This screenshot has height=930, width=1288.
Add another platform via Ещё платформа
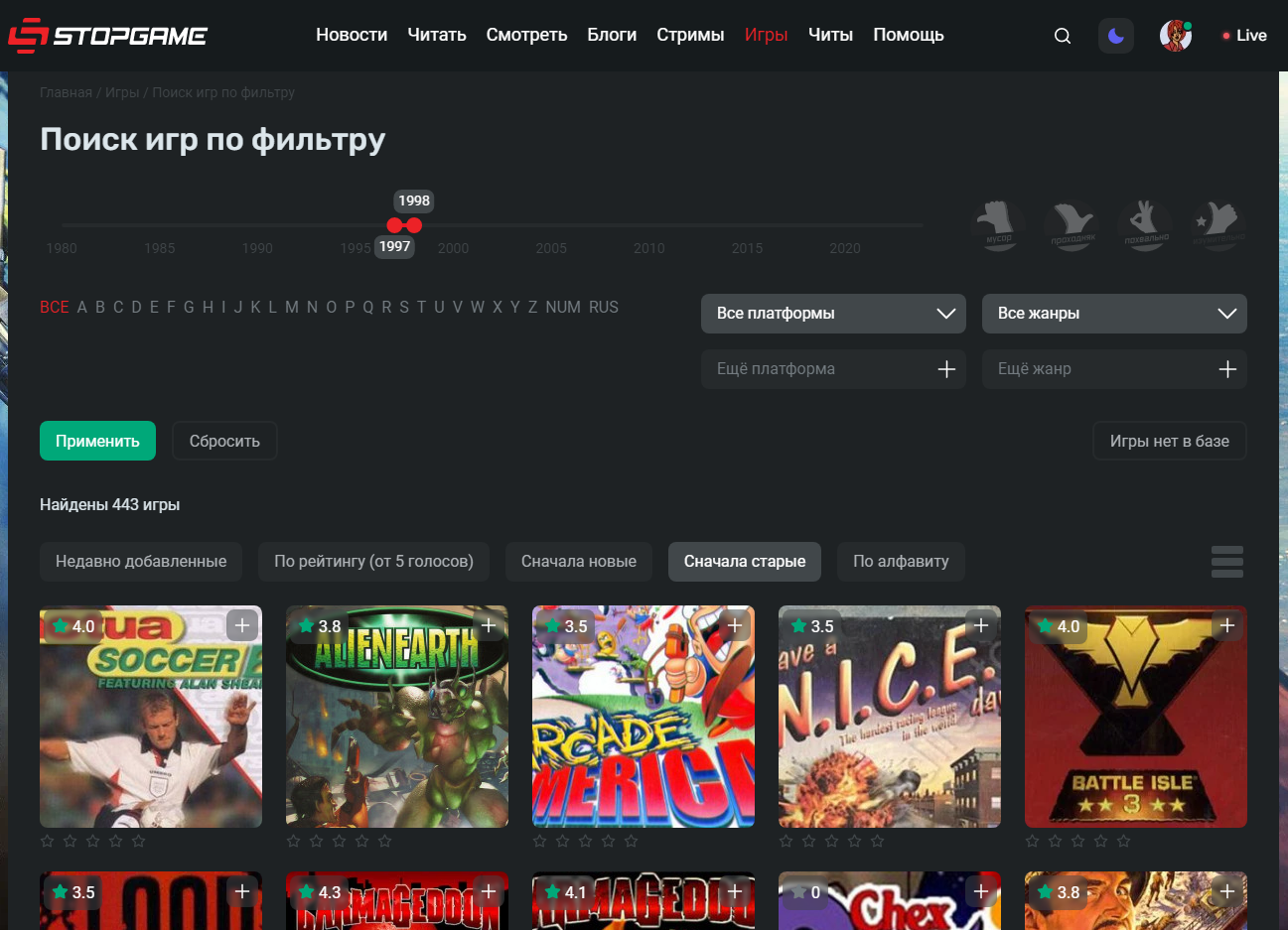(833, 369)
